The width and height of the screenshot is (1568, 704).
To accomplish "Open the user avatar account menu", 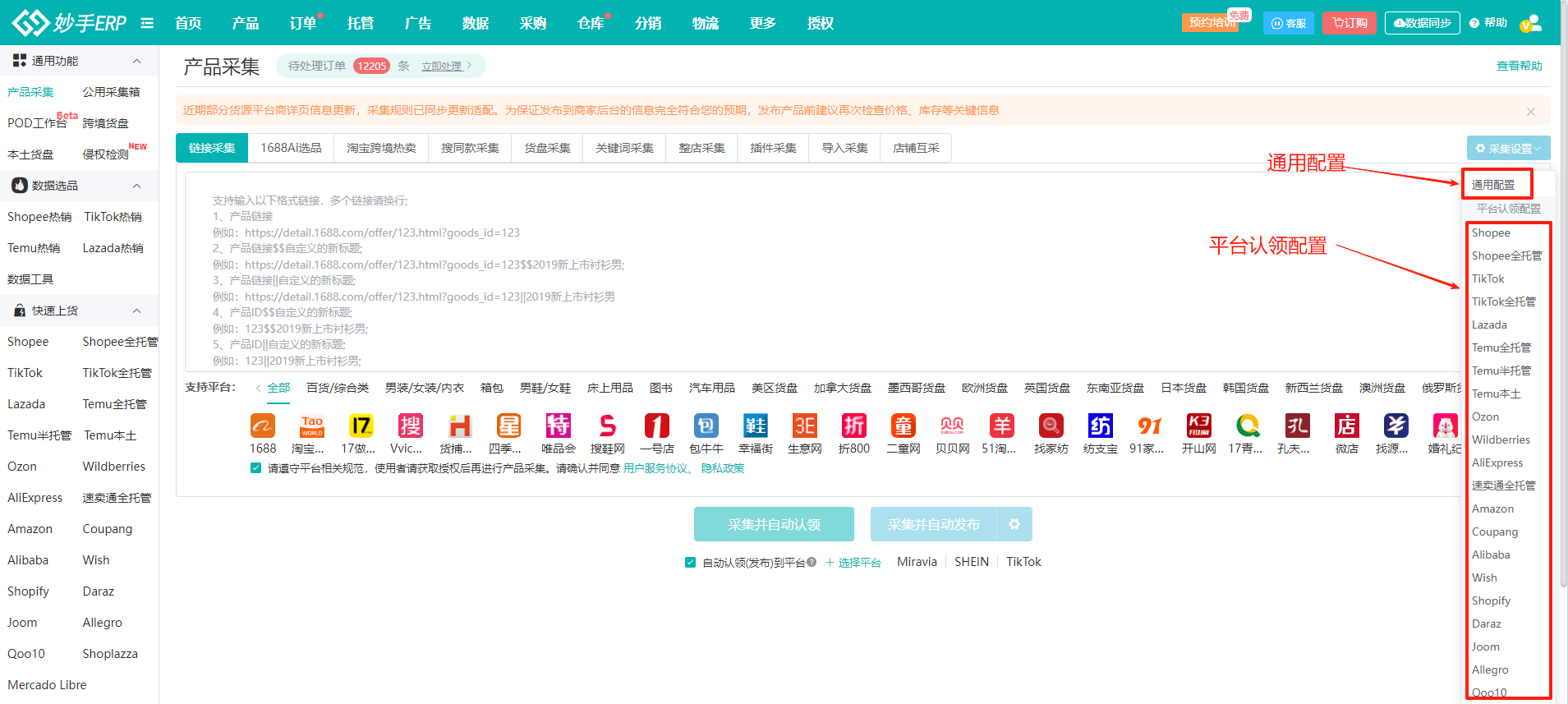I will (x=1529, y=23).
